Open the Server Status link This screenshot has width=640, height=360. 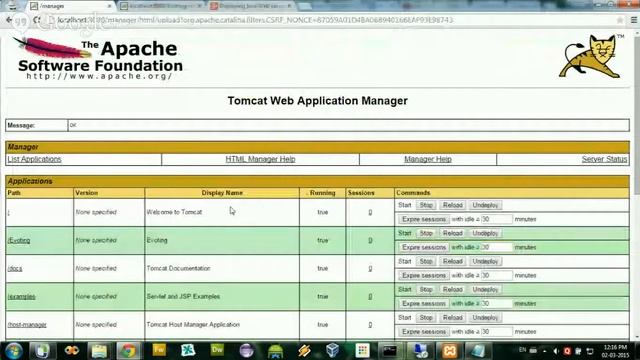point(604,159)
